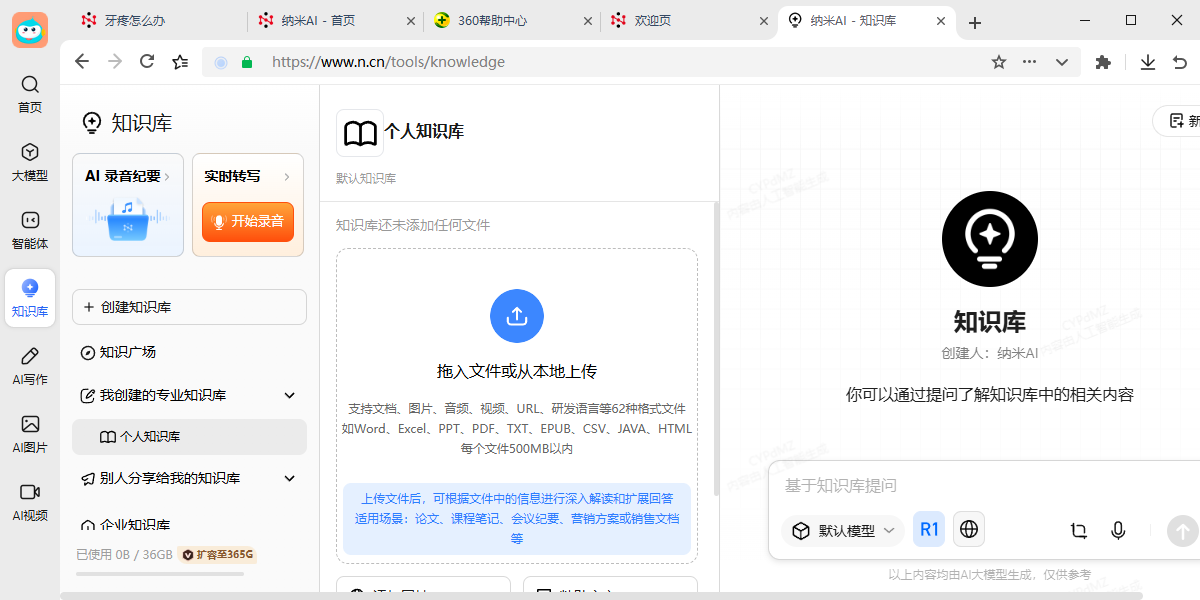Toggle R1 deep-thinking mode
Screen dimensions: 1200x600
point(928,528)
